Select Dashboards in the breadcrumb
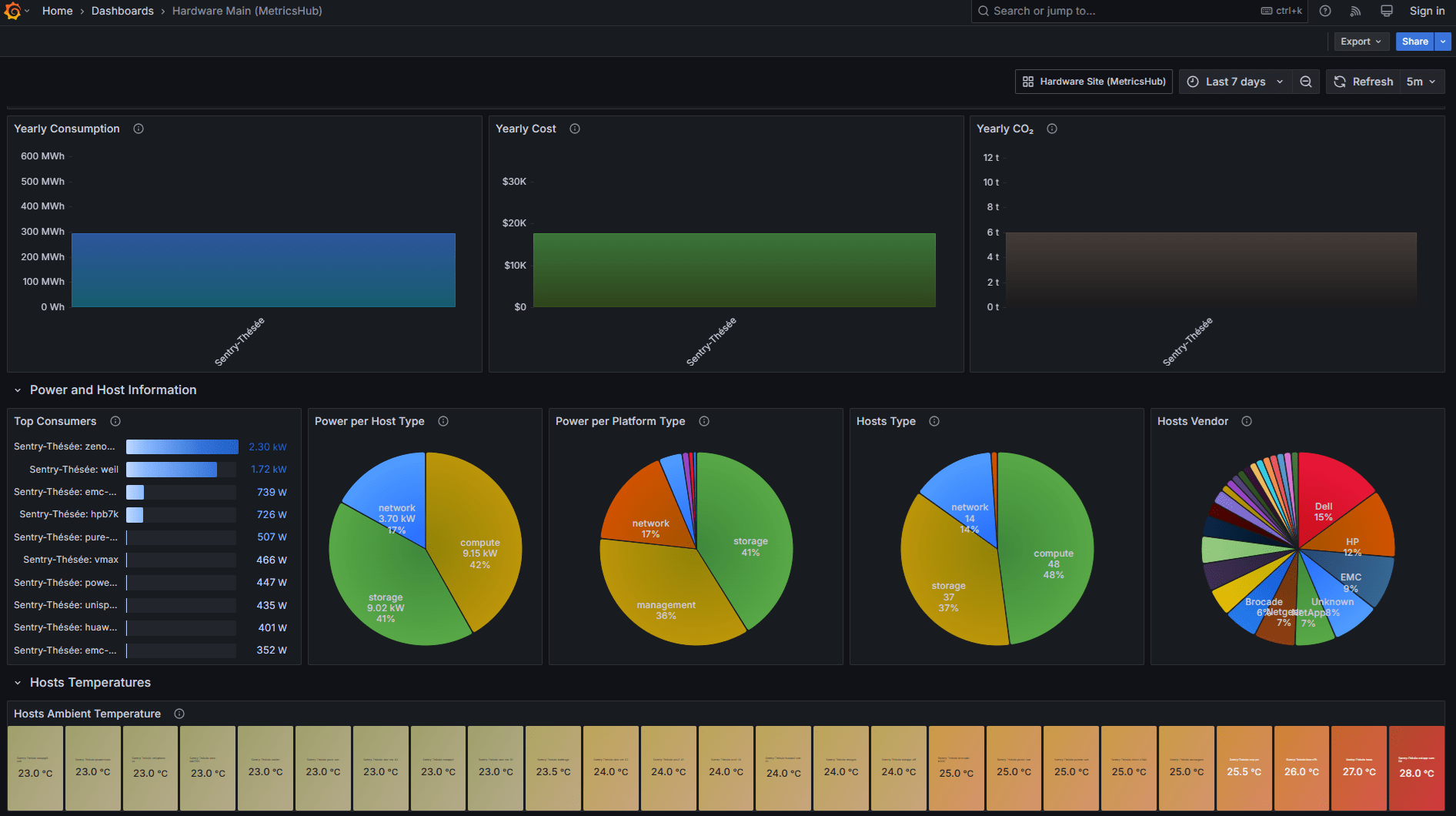This screenshot has width=1456, height=816. (x=122, y=11)
